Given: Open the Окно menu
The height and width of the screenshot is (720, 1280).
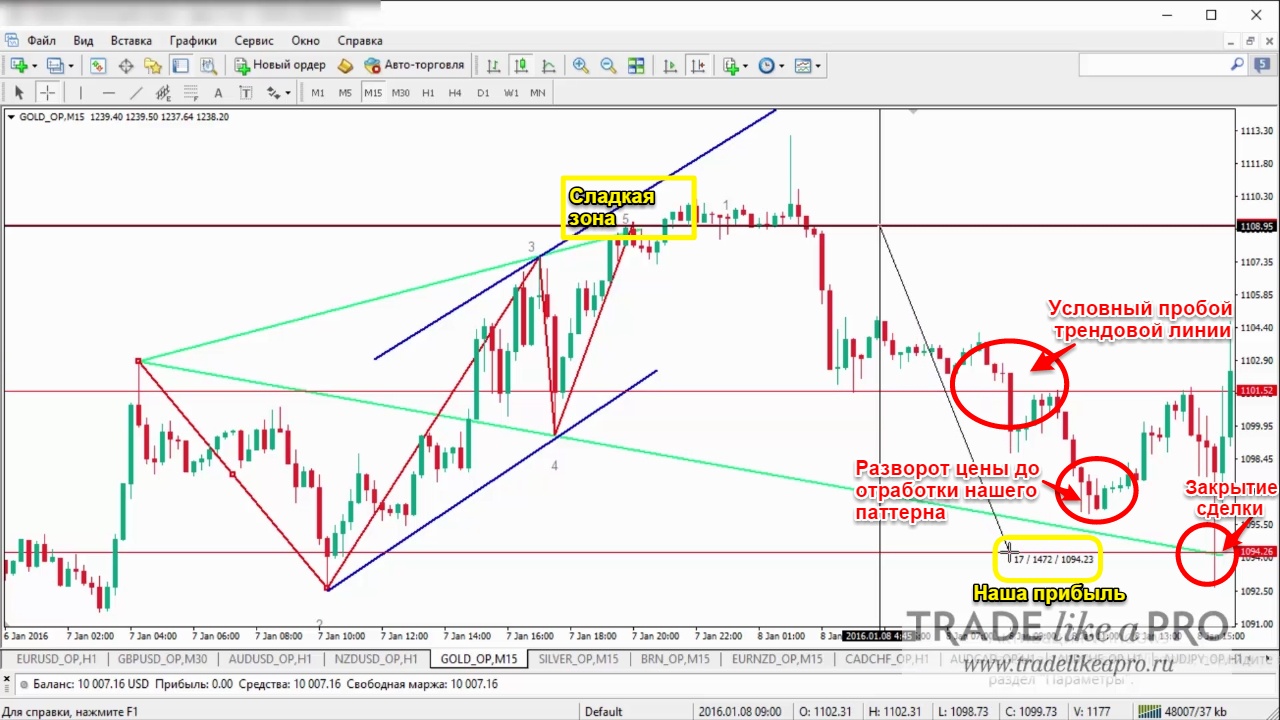Looking at the screenshot, I should pos(305,41).
